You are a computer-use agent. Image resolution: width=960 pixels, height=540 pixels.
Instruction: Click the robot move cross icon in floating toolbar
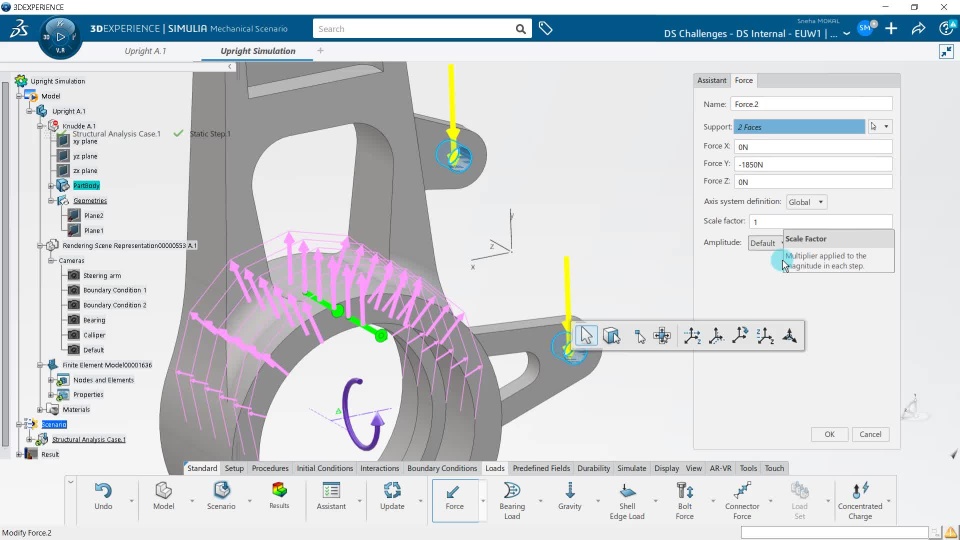[x=662, y=336]
